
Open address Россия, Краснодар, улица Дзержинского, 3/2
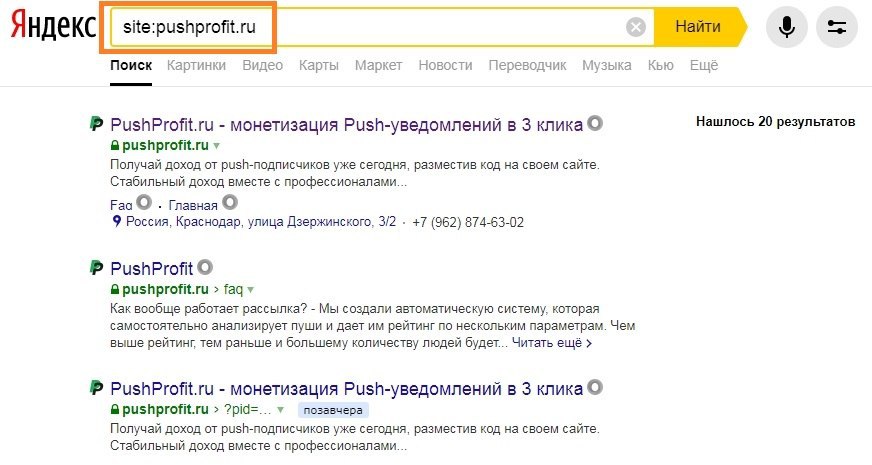click(x=261, y=222)
